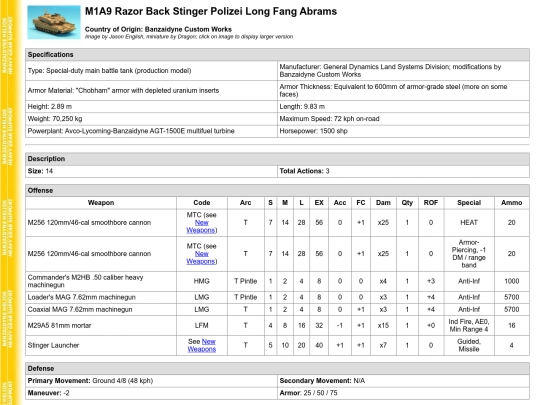
Task: Open New Weapons link in HEAT cannon row
Action: [201, 226]
